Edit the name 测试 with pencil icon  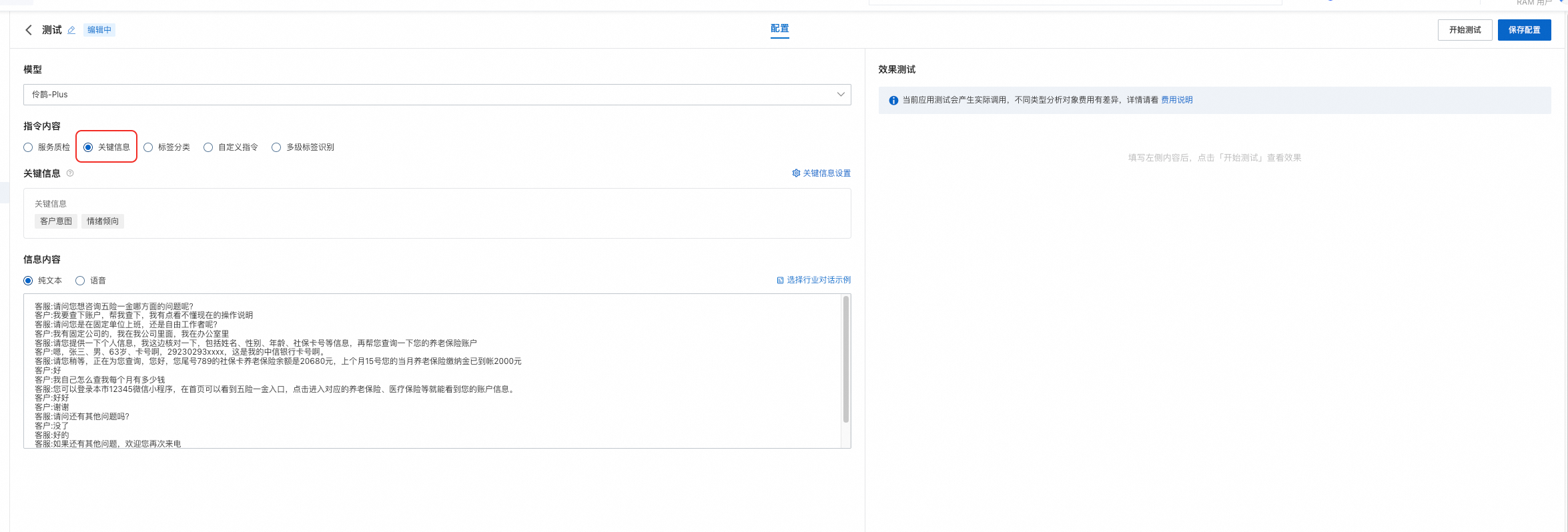tap(71, 30)
